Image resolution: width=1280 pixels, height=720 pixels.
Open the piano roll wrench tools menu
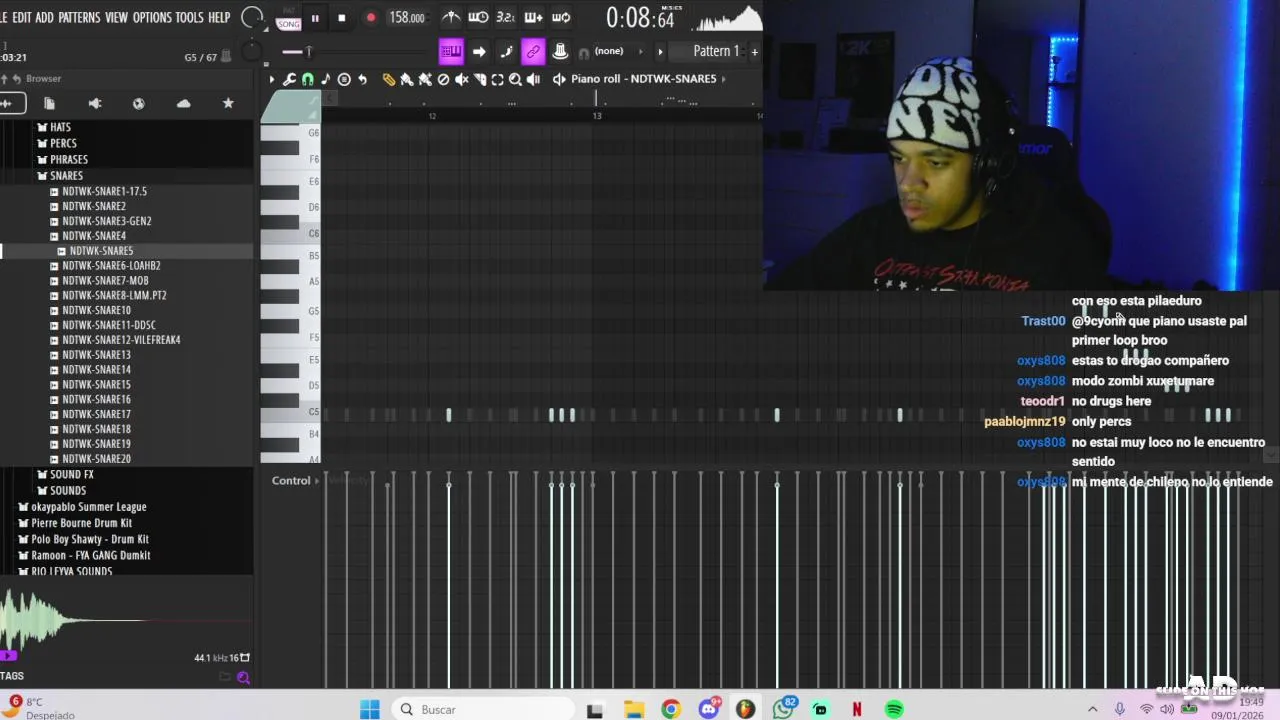[x=289, y=79]
